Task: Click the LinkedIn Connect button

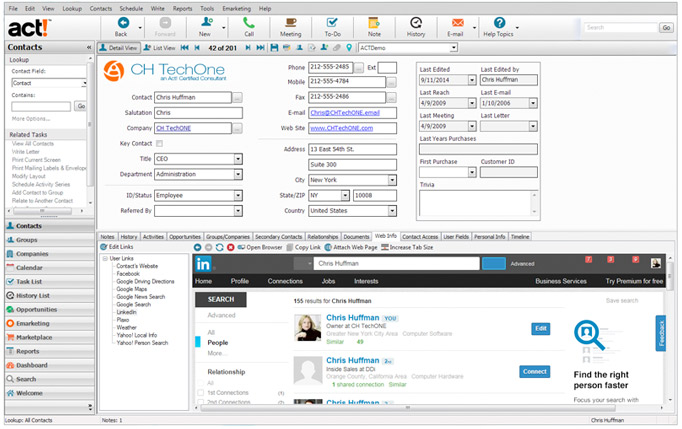Action: tap(535, 372)
